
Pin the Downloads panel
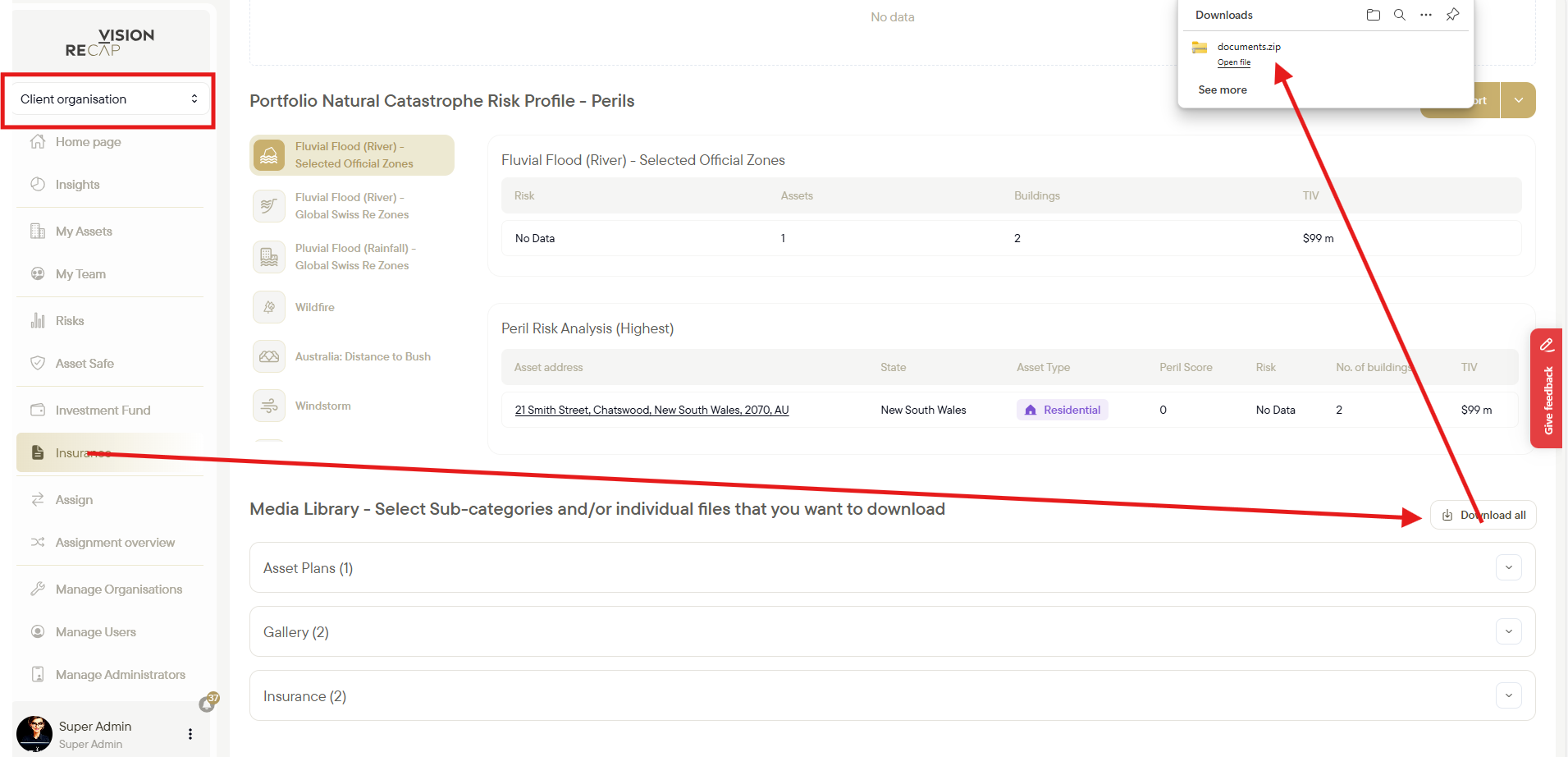(1452, 15)
